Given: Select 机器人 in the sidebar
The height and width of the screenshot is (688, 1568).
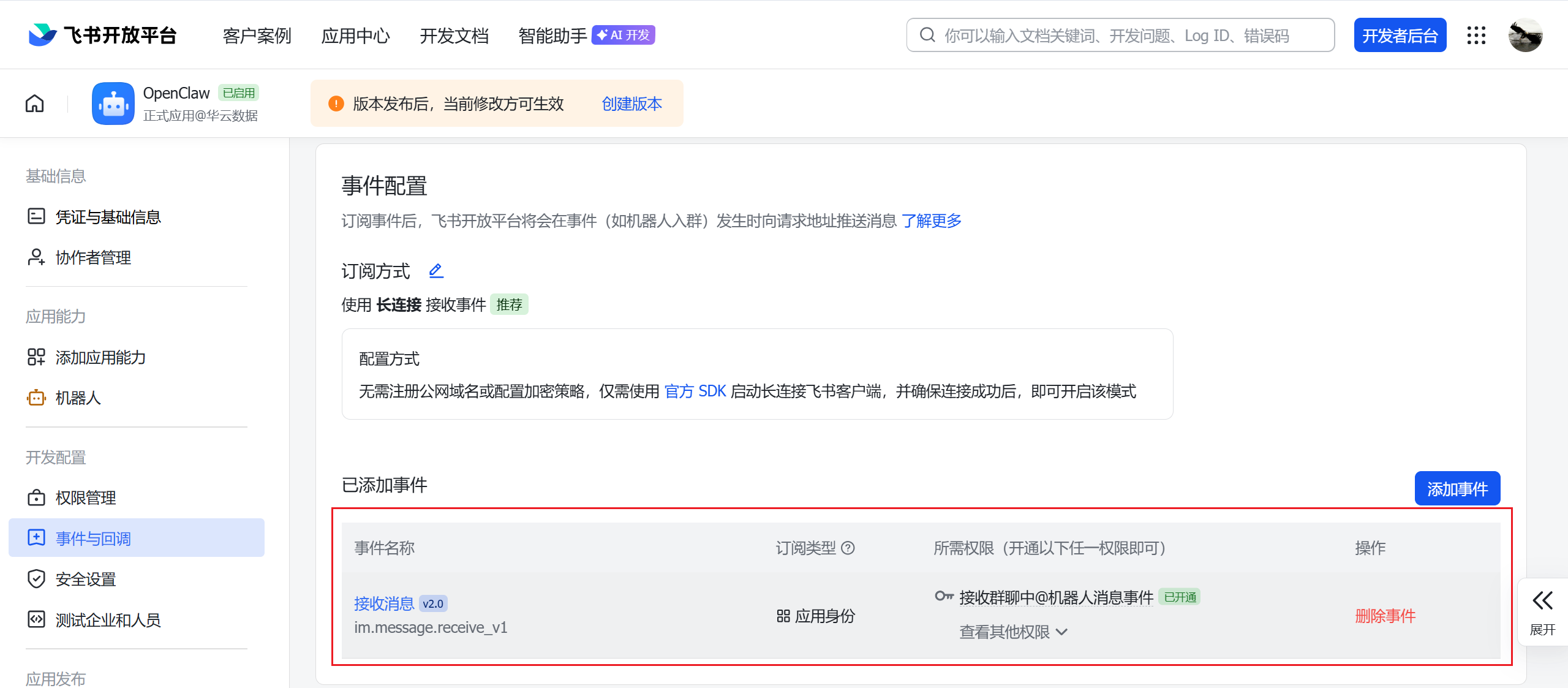Looking at the screenshot, I should (78, 398).
